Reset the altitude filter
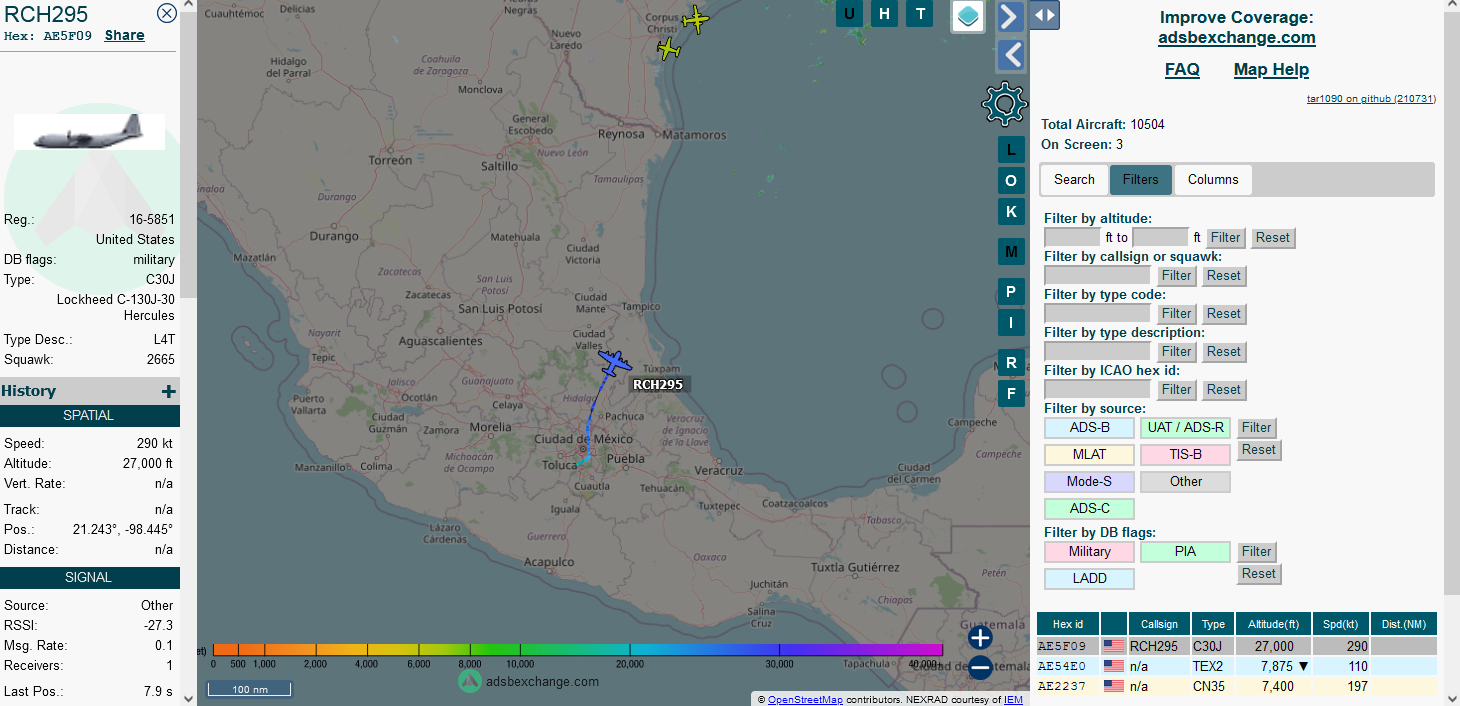Image resolution: width=1460 pixels, height=706 pixels. (1273, 238)
